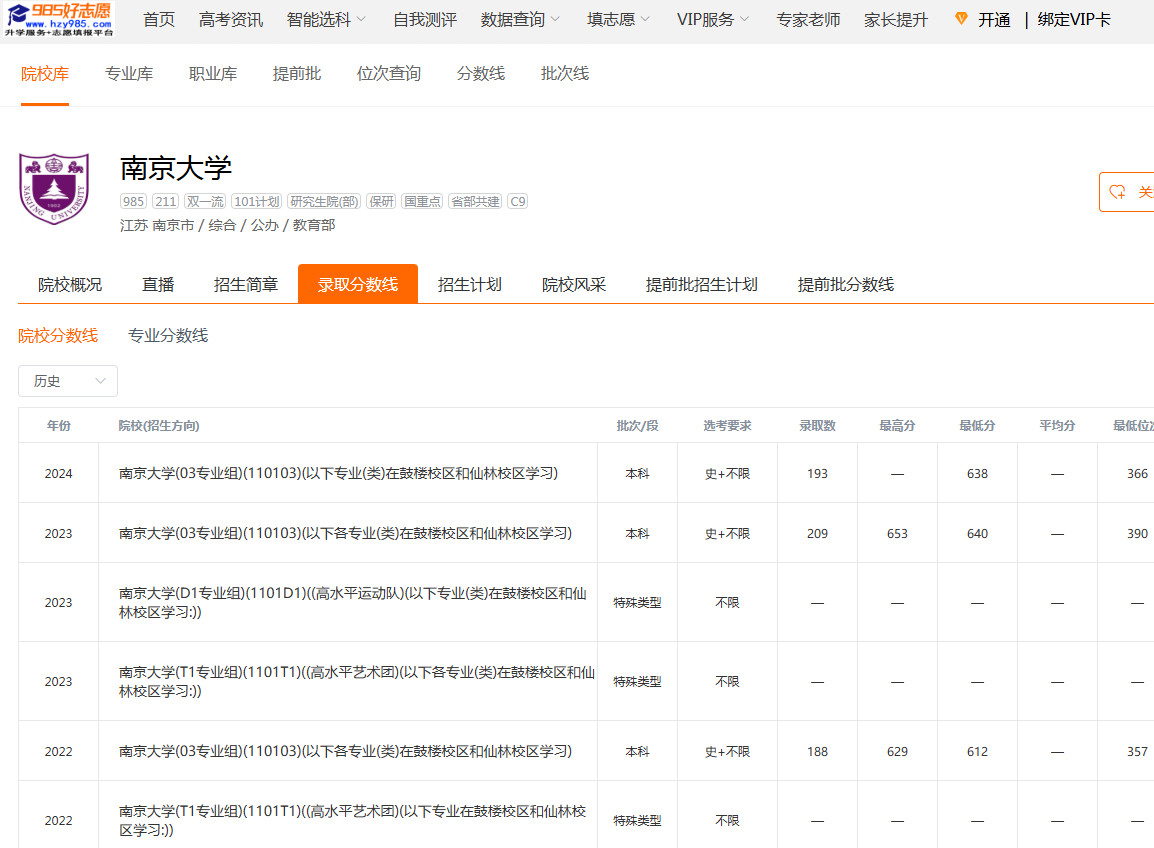This screenshot has height=848, width=1154.
Task: Click the 2022 T1专业组 高水平艺术团 entry
Action: click(x=353, y=821)
